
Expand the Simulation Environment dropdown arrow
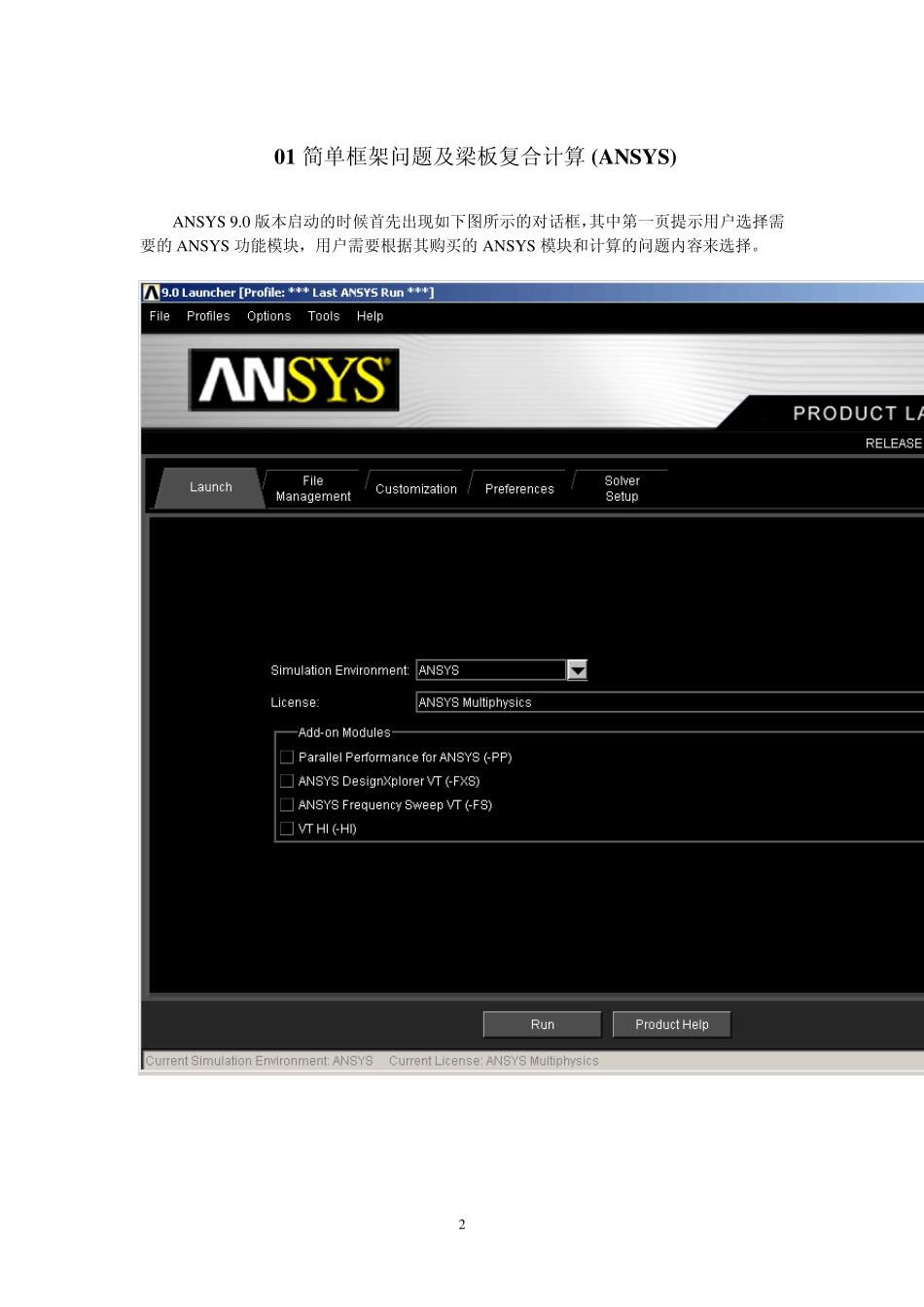577,670
